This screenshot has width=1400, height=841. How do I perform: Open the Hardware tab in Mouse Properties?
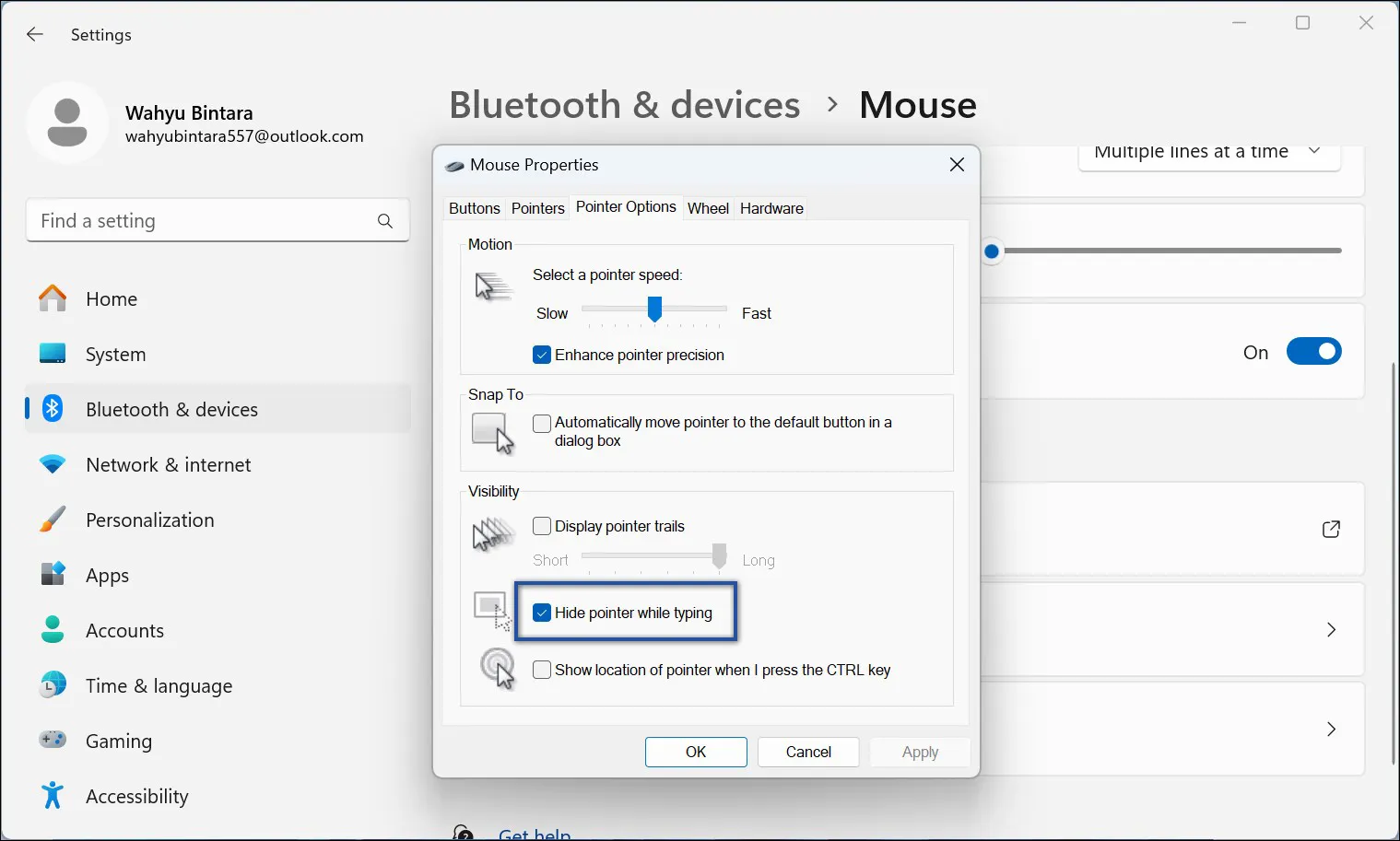coord(771,208)
